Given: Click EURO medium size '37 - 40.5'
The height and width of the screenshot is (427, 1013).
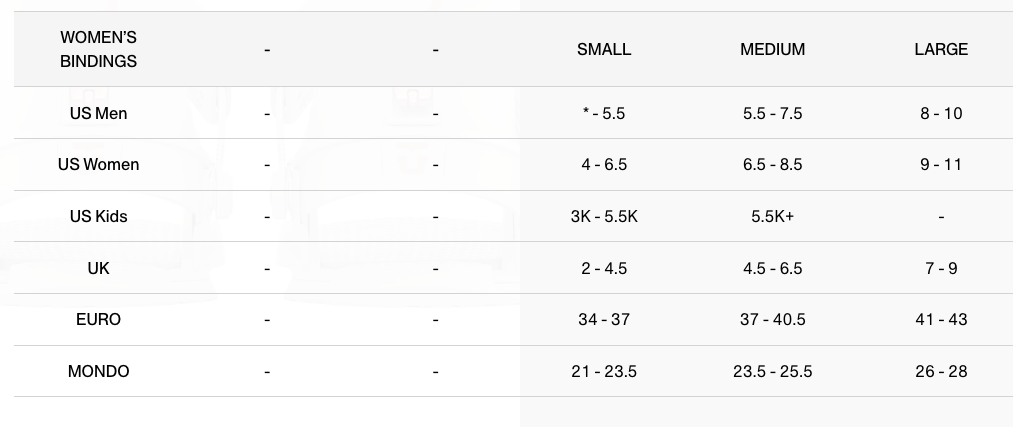Looking at the screenshot, I should click(772, 319).
